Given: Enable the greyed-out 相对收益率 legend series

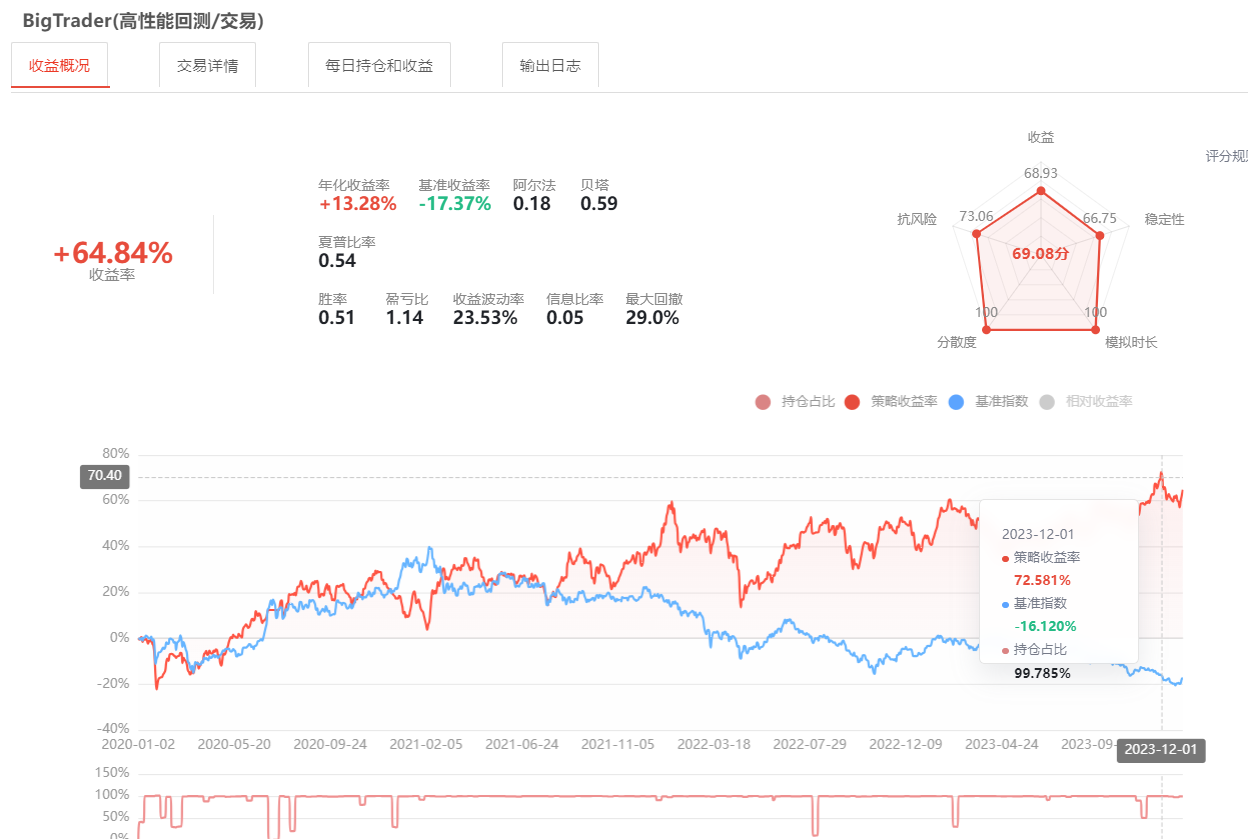Looking at the screenshot, I should (x=1087, y=402).
